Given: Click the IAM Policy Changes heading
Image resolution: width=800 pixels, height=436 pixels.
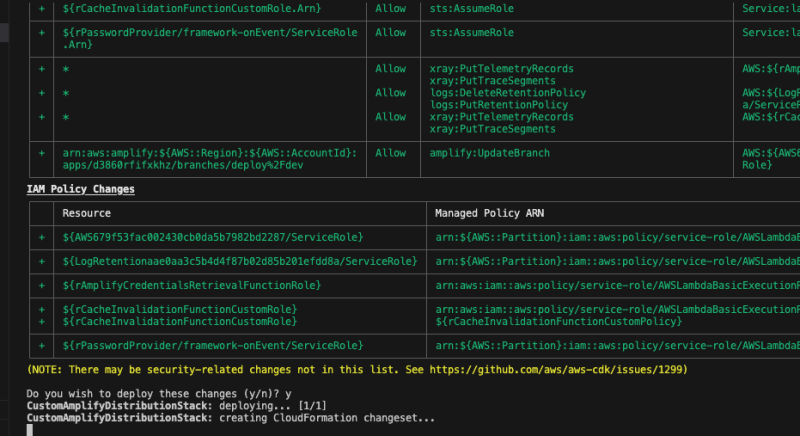Looking at the screenshot, I should pyautogui.click(x=81, y=188).
